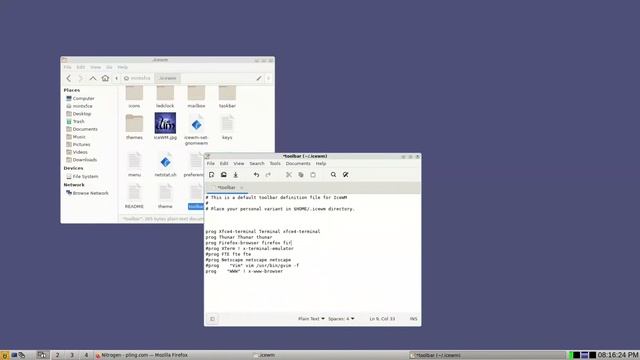Screen dimensions: 640x360
Task: Click the 08:16:24 PM taskbar clock
Action: click(618, 355)
